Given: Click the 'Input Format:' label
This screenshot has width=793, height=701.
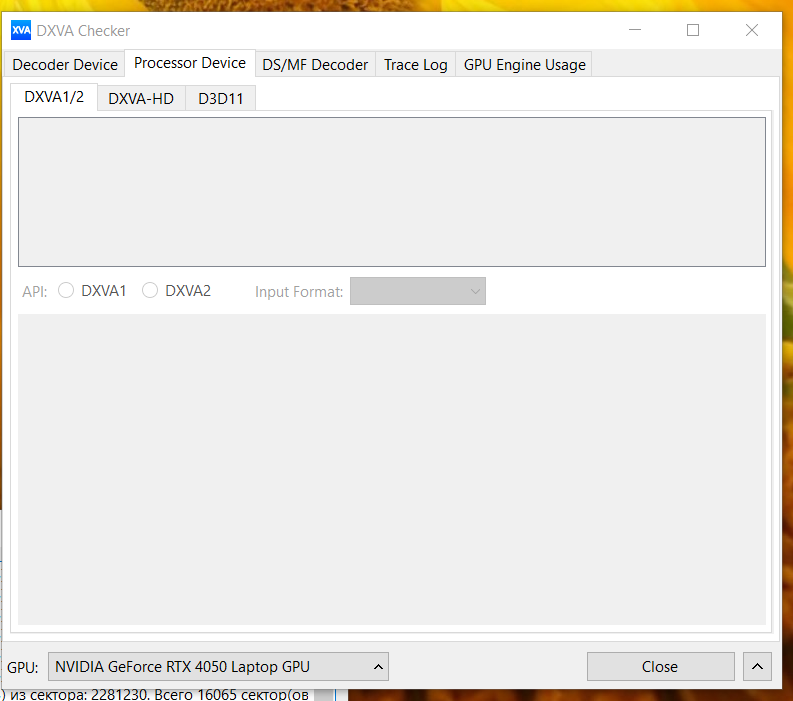Looking at the screenshot, I should click(299, 292).
